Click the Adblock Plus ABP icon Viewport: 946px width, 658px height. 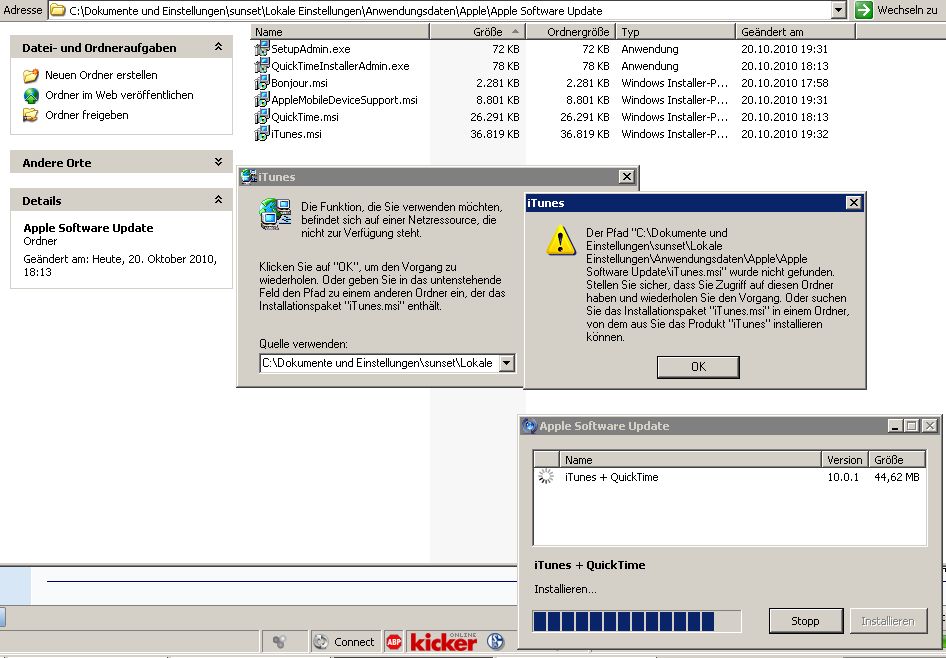394,642
